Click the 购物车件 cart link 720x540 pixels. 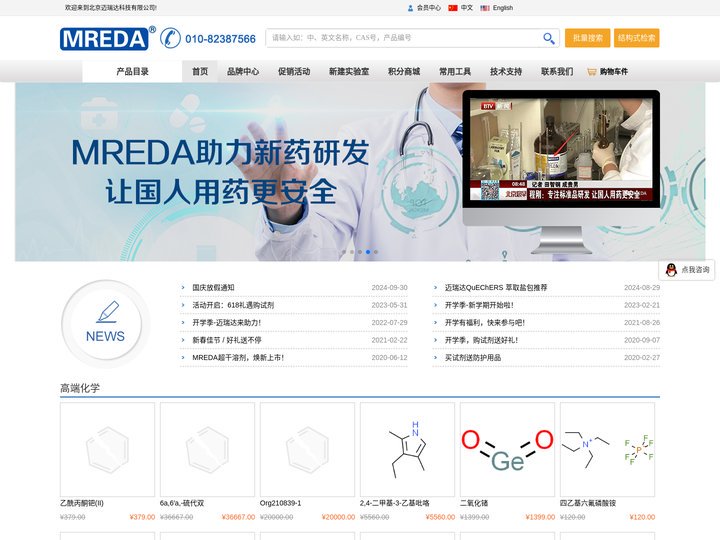[613, 72]
